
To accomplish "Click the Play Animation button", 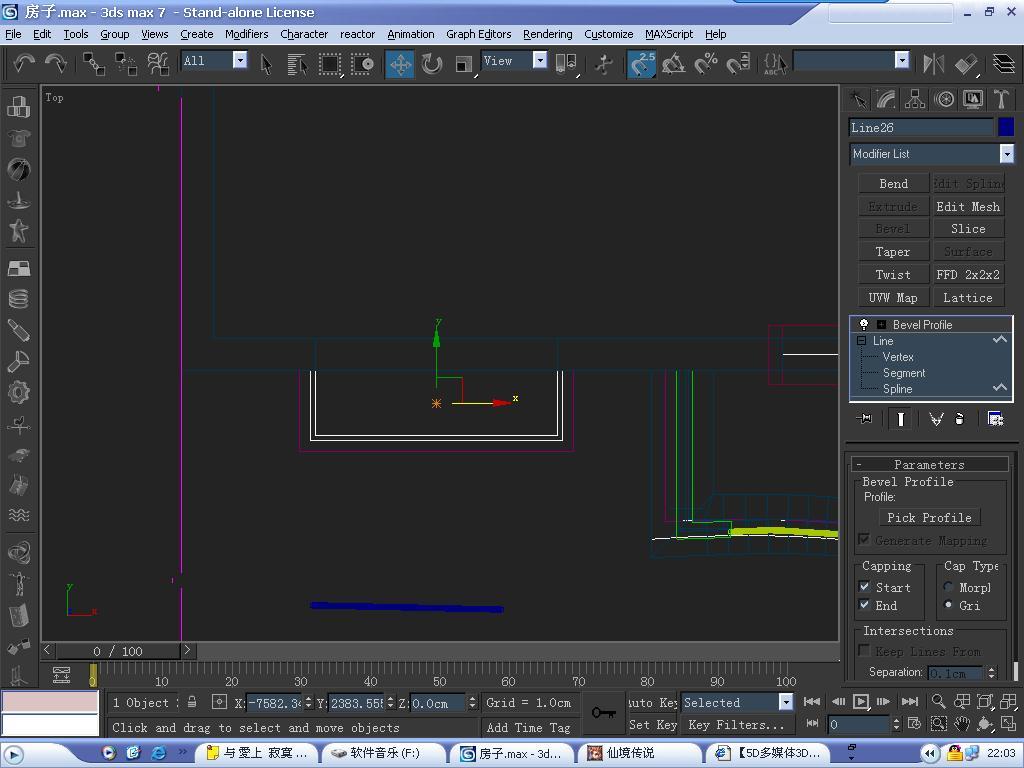I will [861, 702].
